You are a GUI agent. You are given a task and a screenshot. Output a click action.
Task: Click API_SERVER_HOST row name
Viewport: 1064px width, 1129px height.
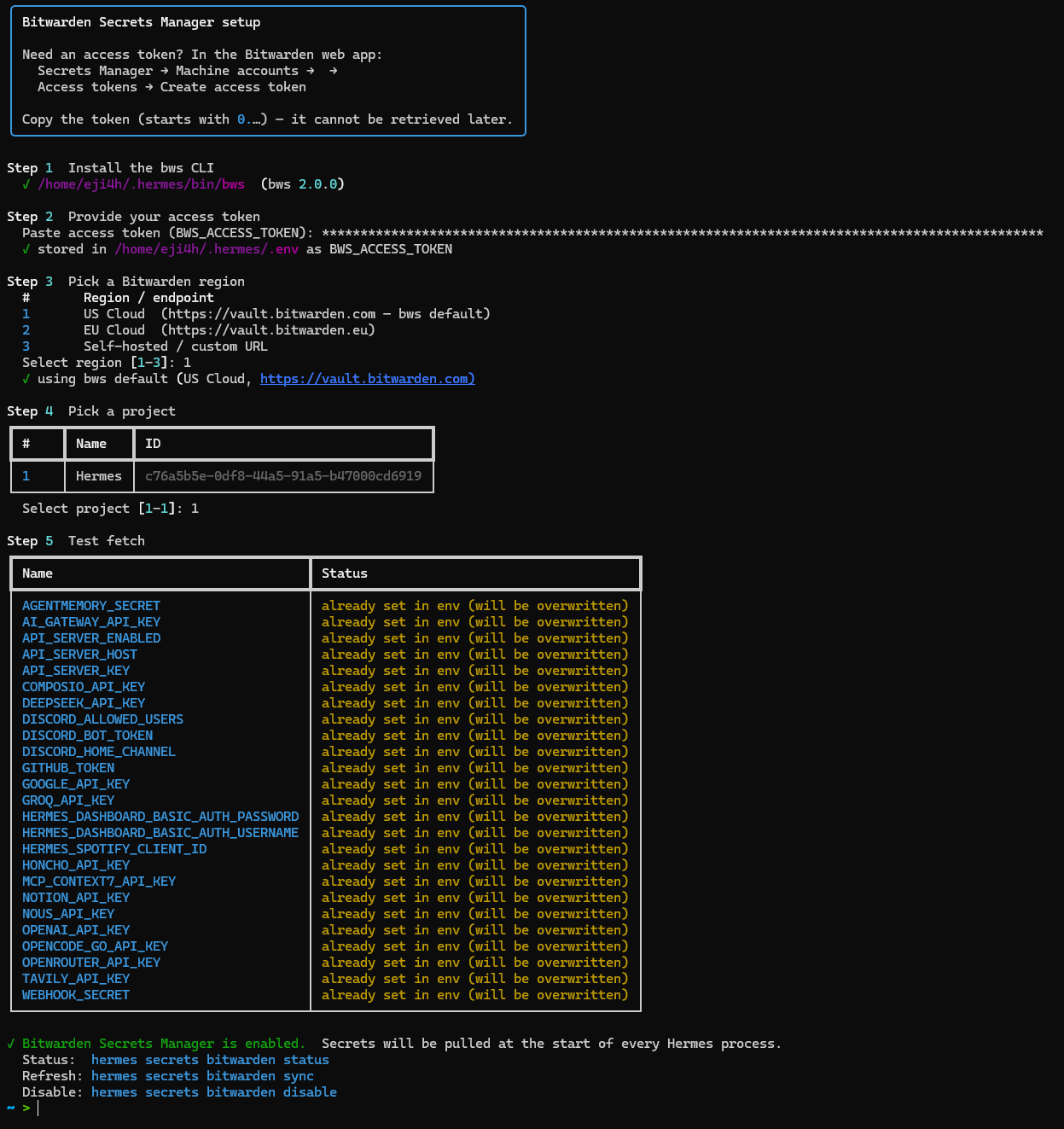(x=79, y=655)
